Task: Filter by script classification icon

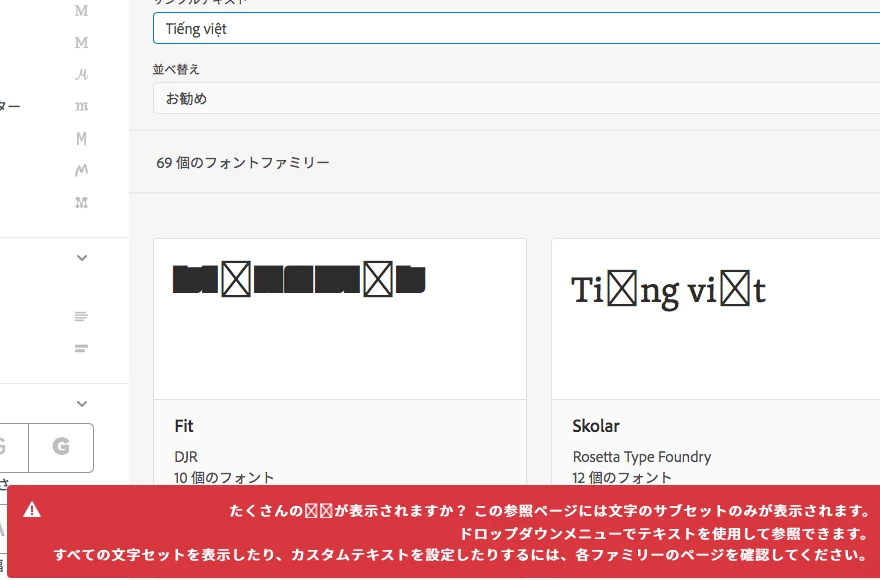Action: click(81, 74)
